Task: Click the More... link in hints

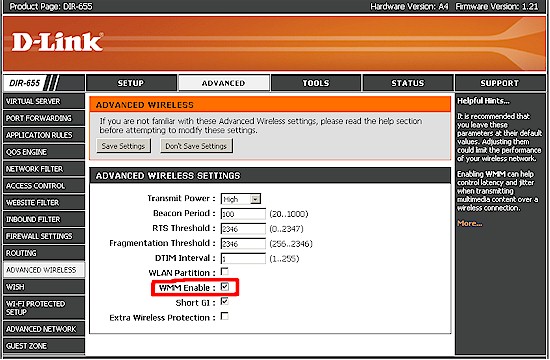Action: [x=470, y=224]
